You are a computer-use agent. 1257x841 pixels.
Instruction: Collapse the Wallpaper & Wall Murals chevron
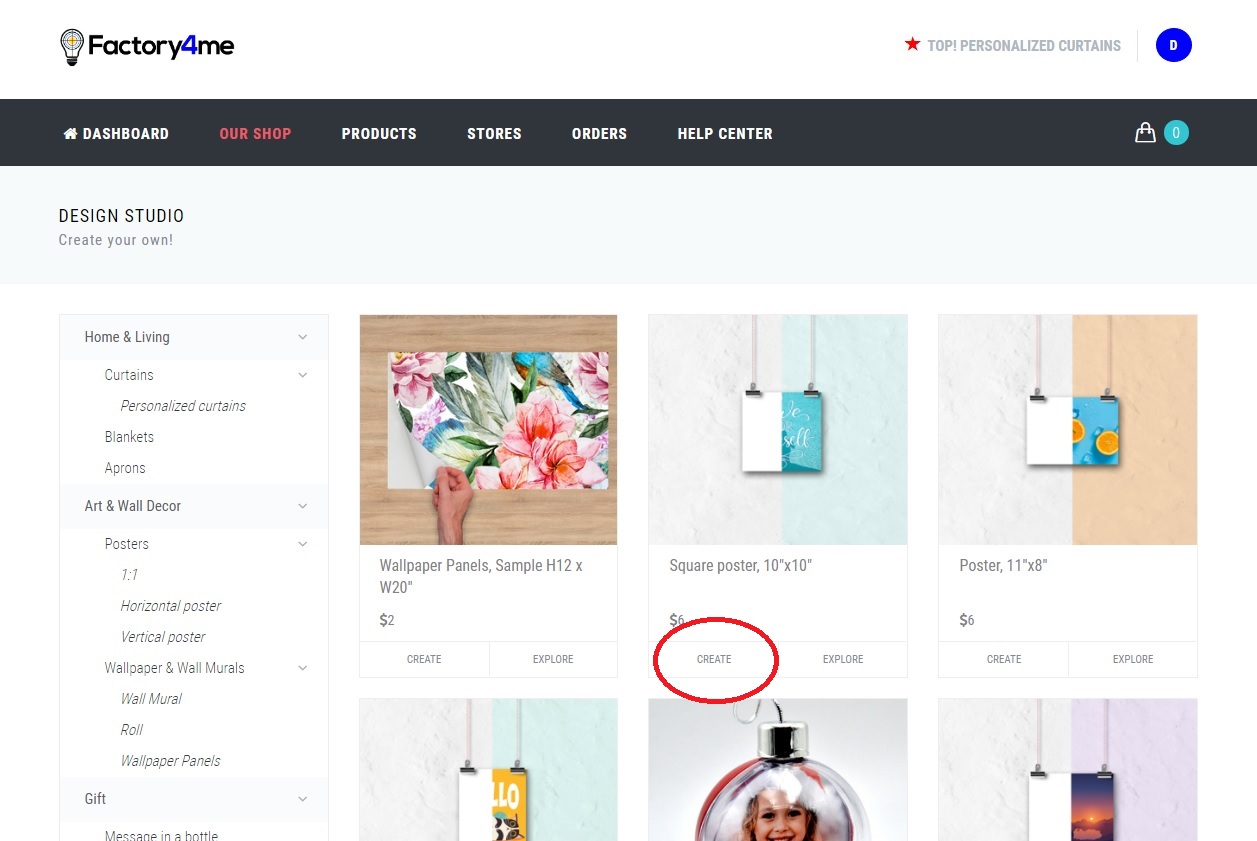[302, 668]
